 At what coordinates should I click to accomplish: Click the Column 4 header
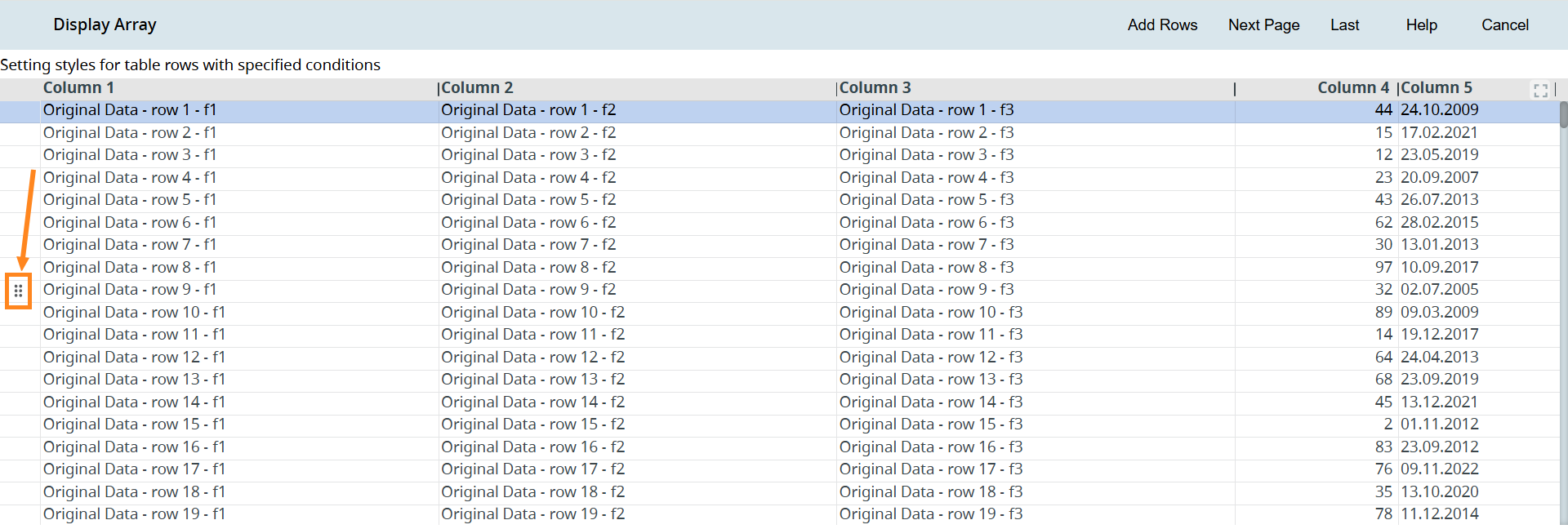1352,88
